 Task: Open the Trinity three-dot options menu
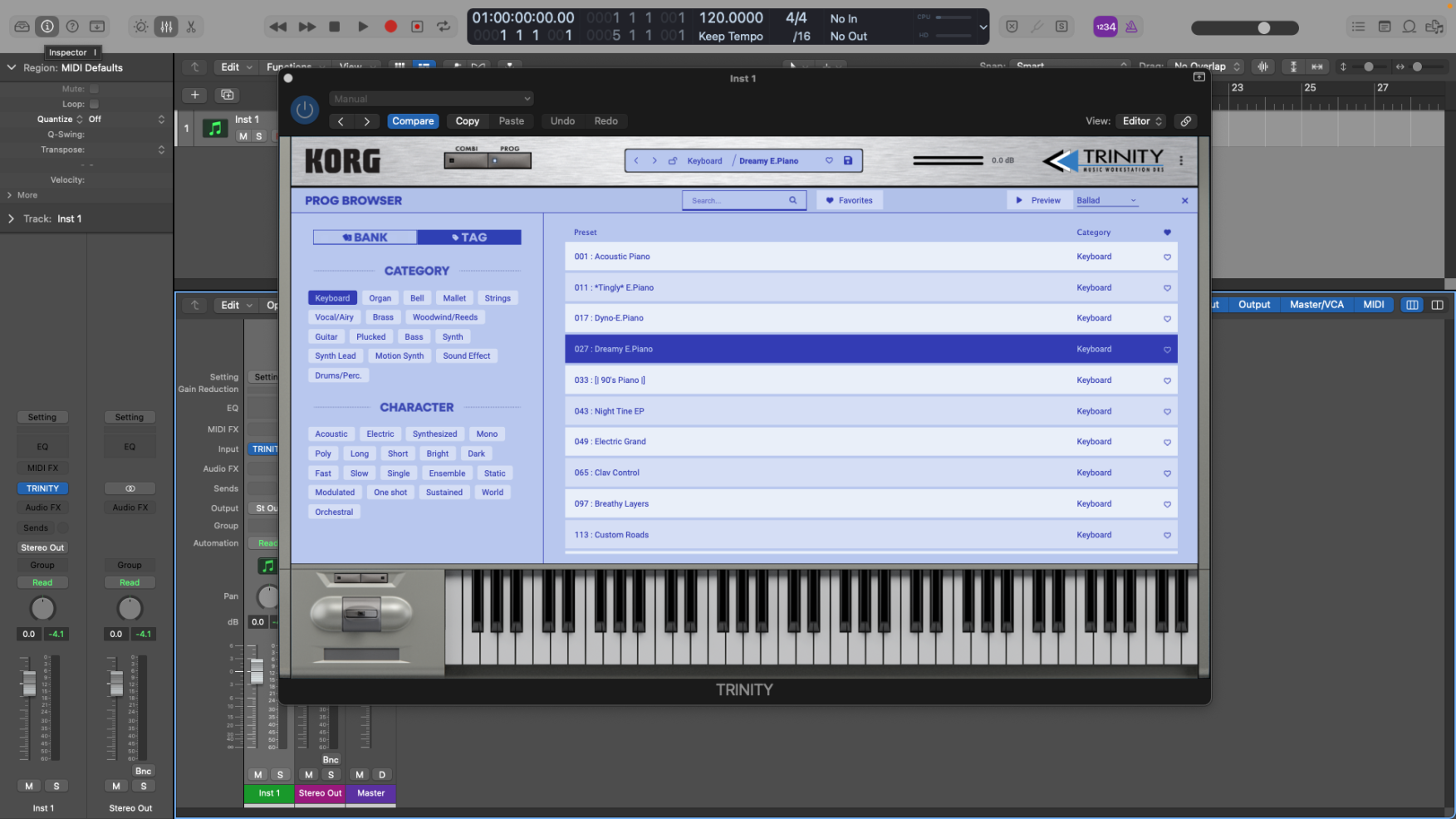[1181, 160]
